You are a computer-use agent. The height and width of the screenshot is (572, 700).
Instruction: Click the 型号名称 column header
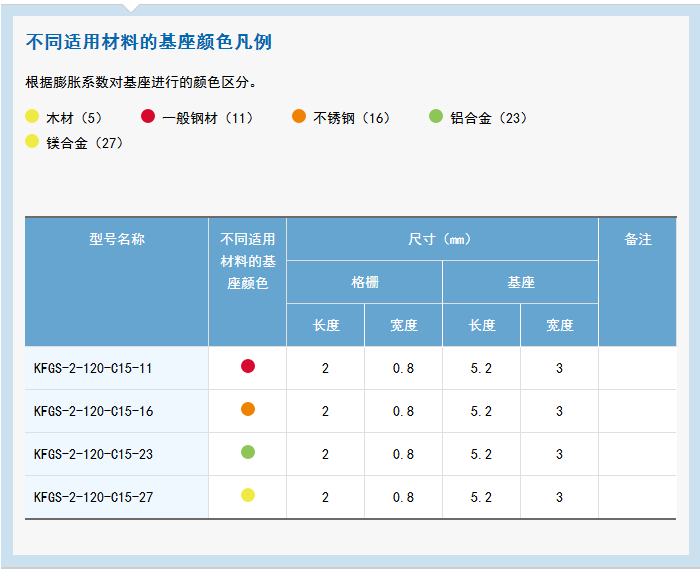point(117,282)
